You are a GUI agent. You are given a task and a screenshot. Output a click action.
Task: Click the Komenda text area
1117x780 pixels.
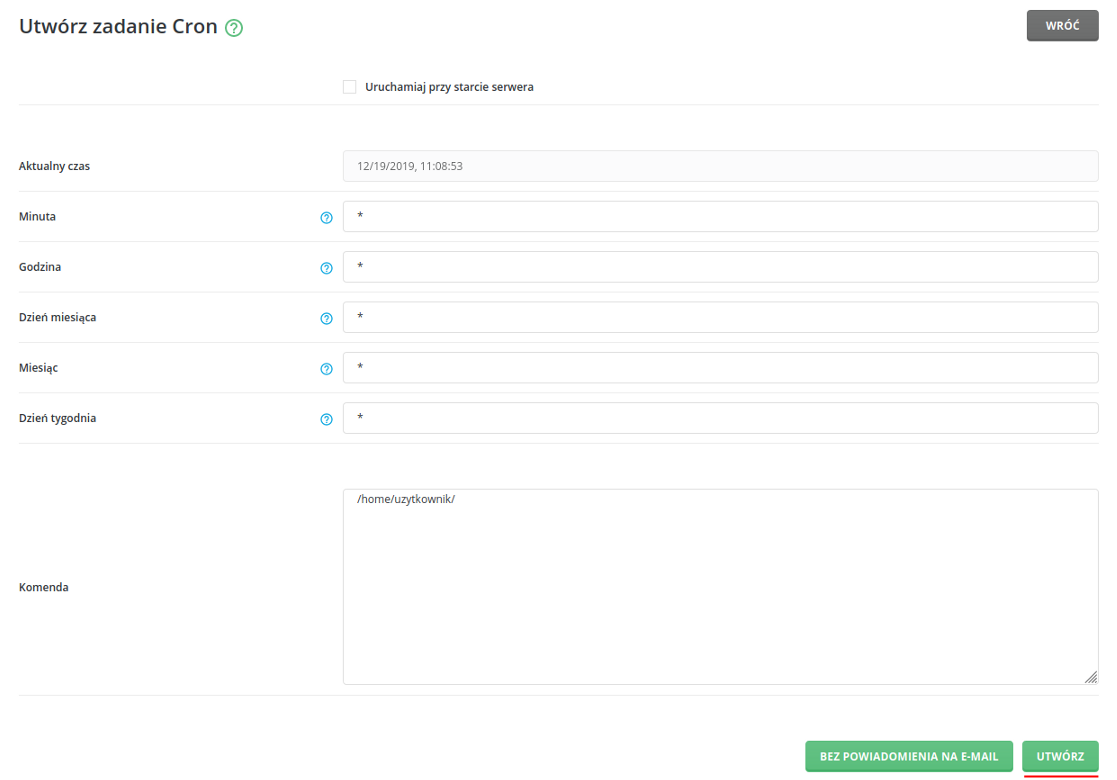click(x=720, y=587)
